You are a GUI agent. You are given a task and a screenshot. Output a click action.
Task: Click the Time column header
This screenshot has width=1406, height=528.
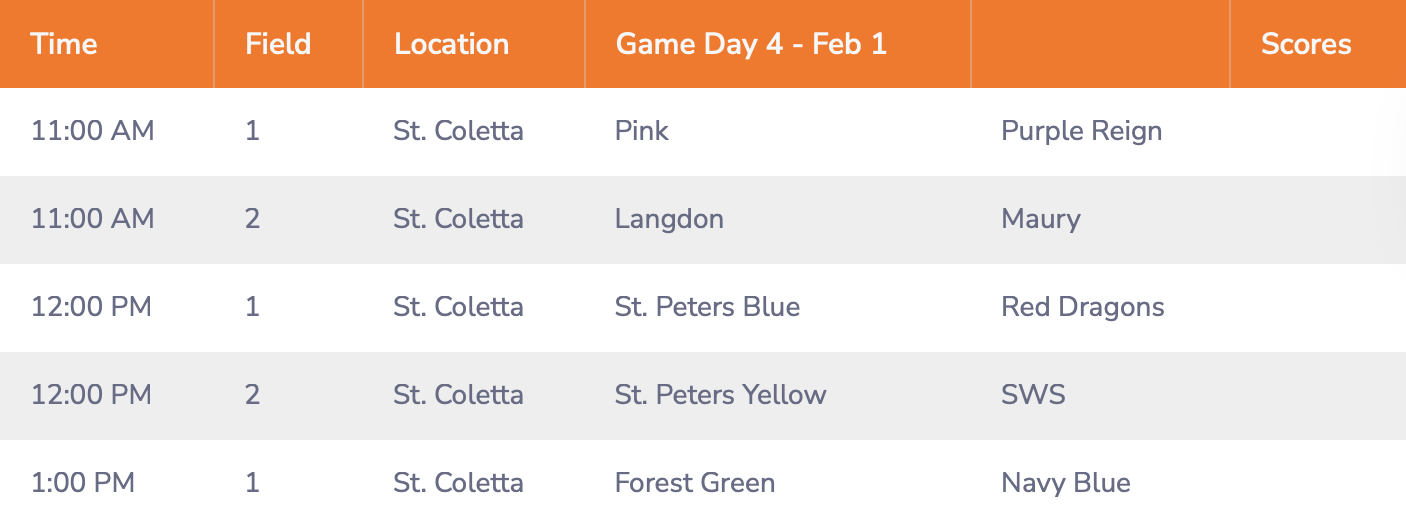point(64,44)
